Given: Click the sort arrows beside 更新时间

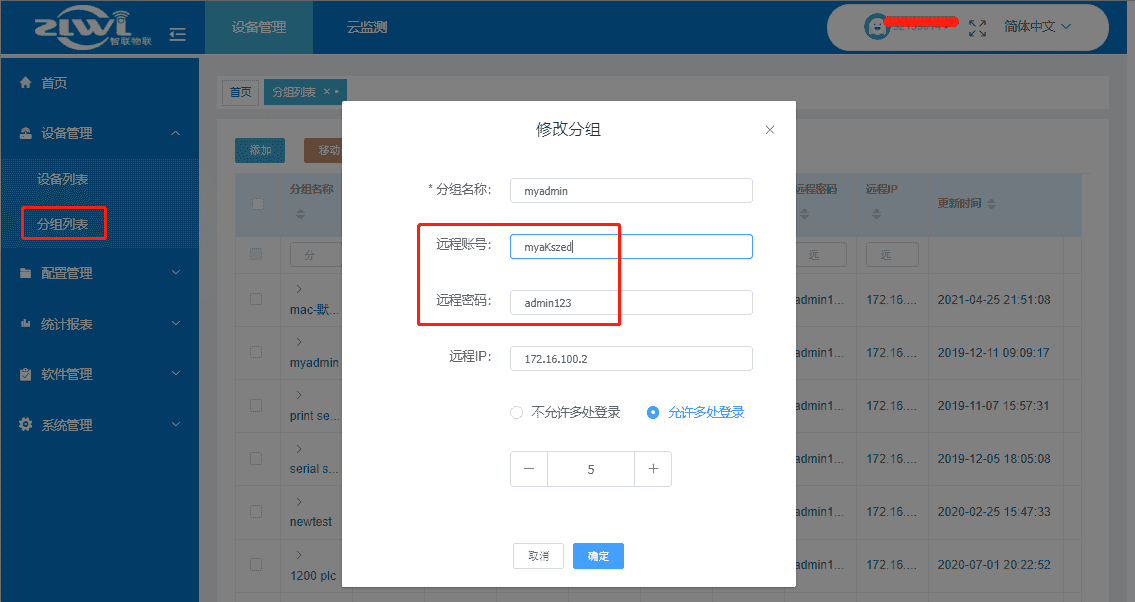Looking at the screenshot, I should pyautogui.click(x=991, y=203).
